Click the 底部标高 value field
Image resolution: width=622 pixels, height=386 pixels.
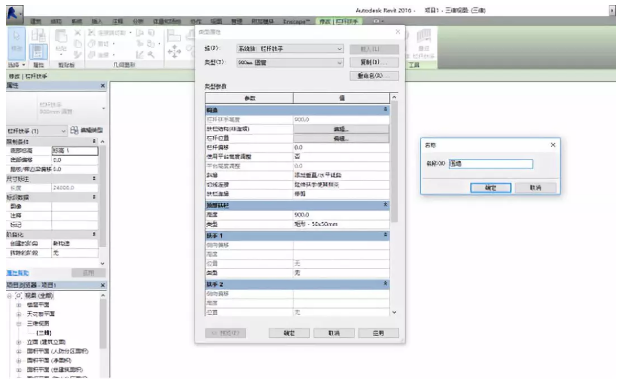[75, 151]
